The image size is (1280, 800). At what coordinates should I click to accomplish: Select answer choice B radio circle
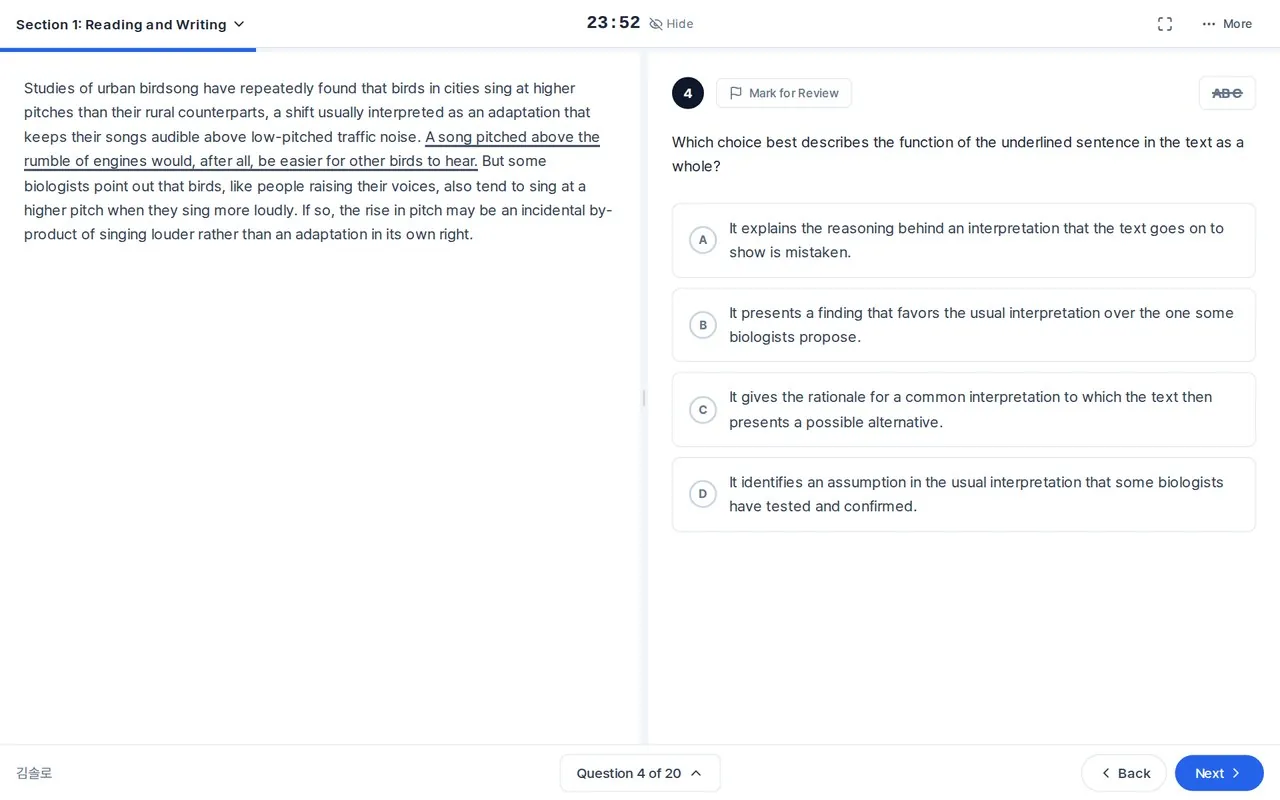tap(703, 325)
